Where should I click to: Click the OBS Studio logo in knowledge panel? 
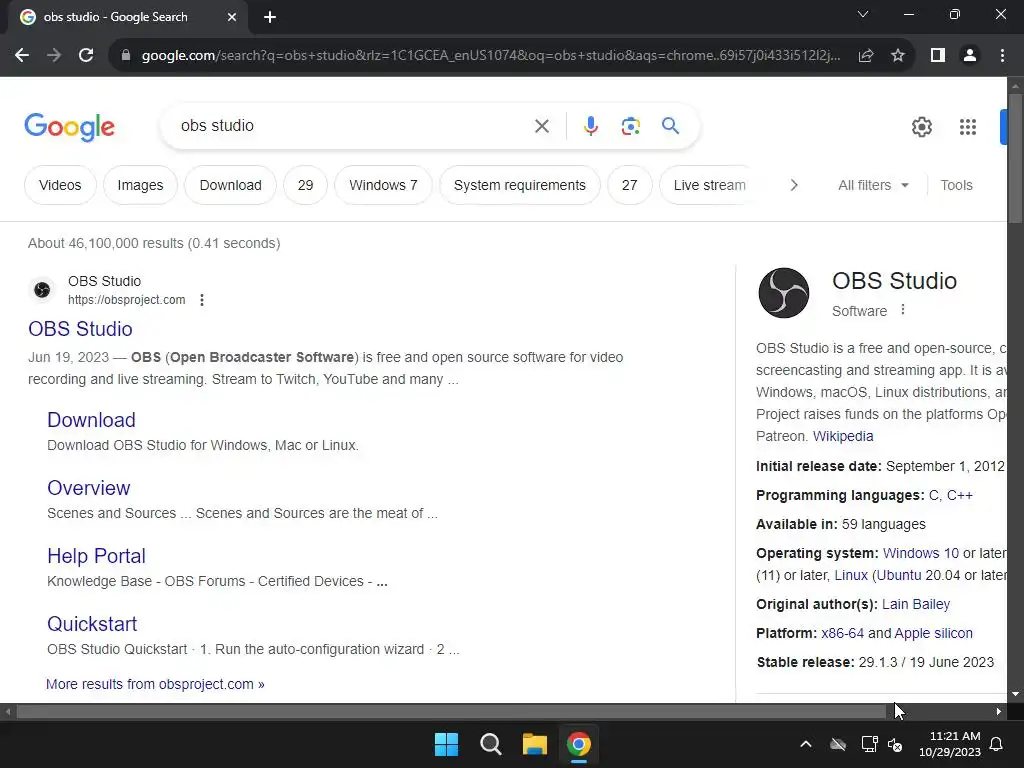(784, 293)
